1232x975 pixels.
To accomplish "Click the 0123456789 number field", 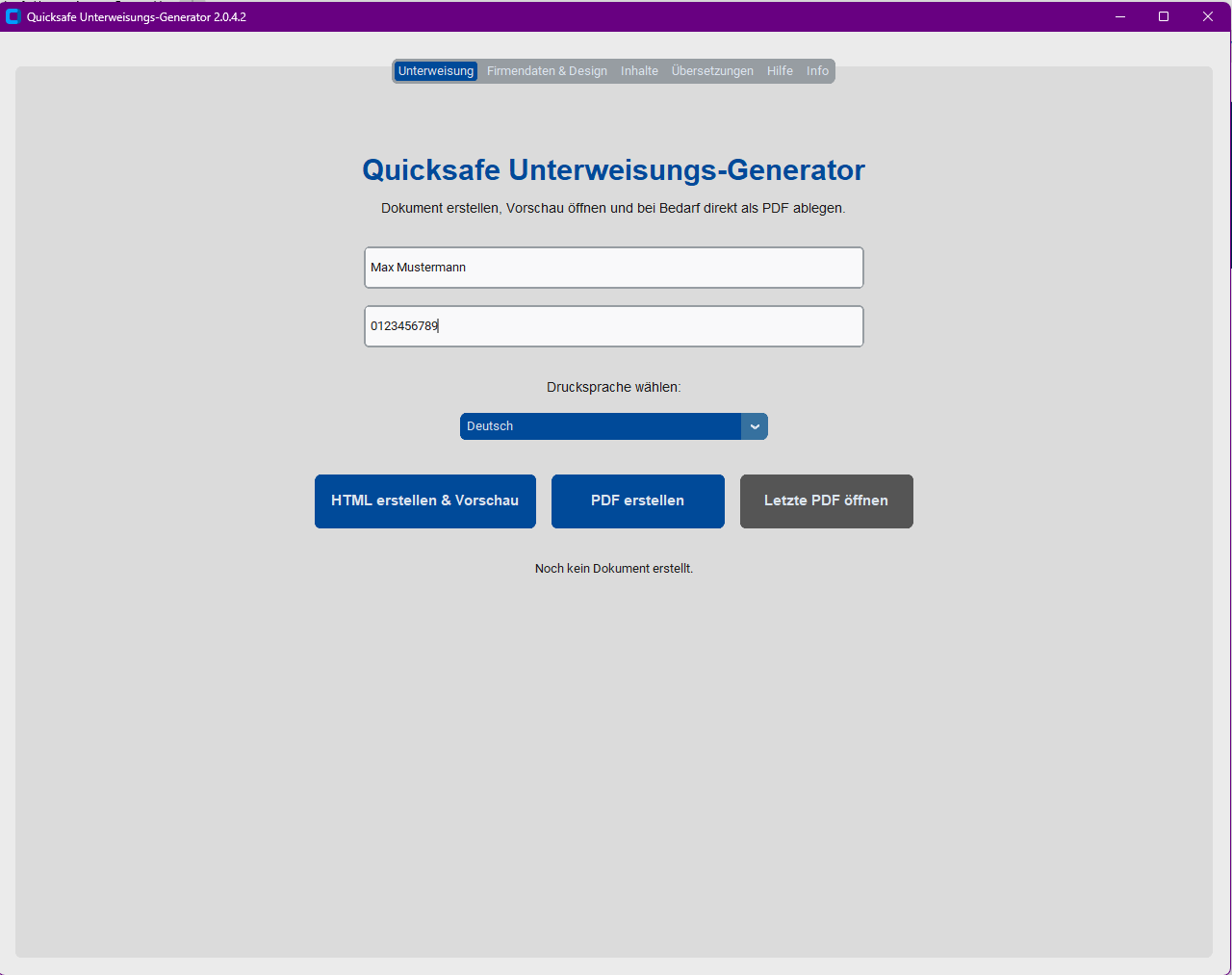I will click(x=613, y=325).
